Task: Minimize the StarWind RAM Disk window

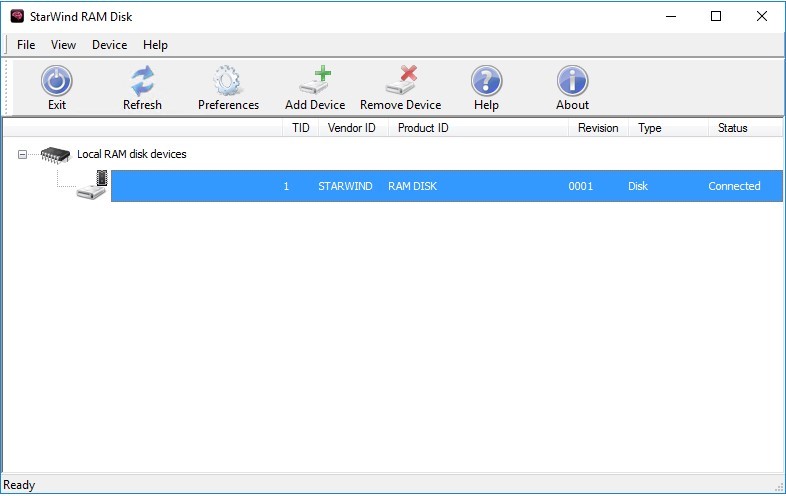Action: [671, 16]
